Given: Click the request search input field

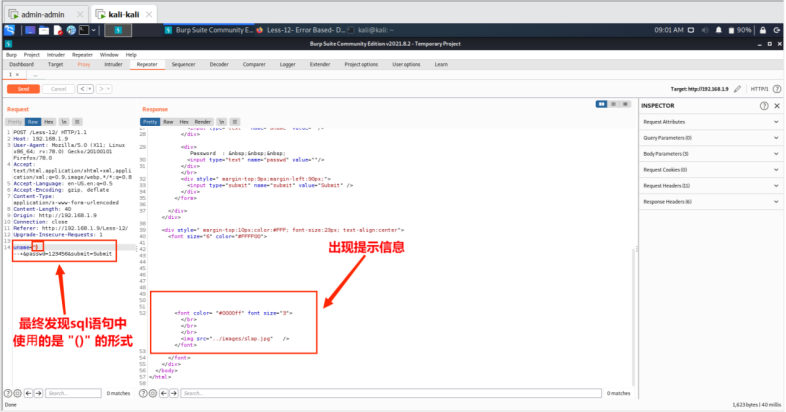Looking at the screenshot, I should [73, 393].
